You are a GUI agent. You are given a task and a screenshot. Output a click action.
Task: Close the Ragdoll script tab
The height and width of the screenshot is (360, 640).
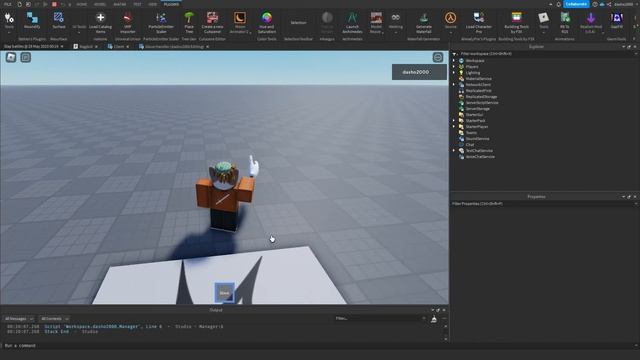(x=96, y=47)
